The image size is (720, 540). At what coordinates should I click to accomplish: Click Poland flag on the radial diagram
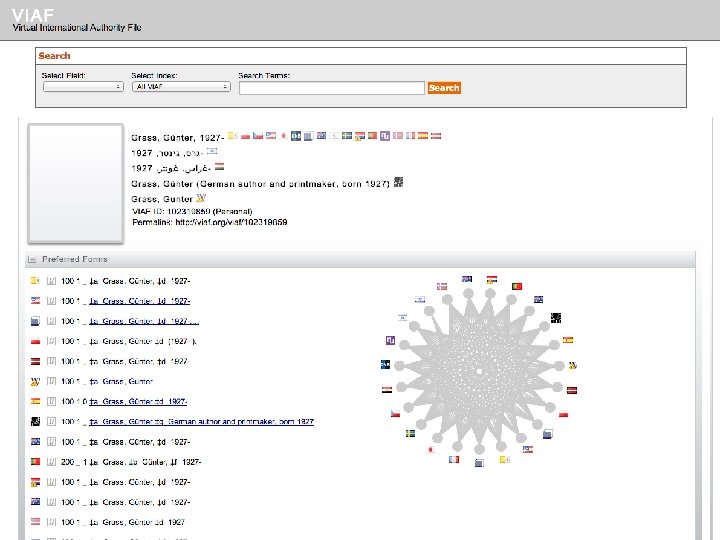point(563,414)
